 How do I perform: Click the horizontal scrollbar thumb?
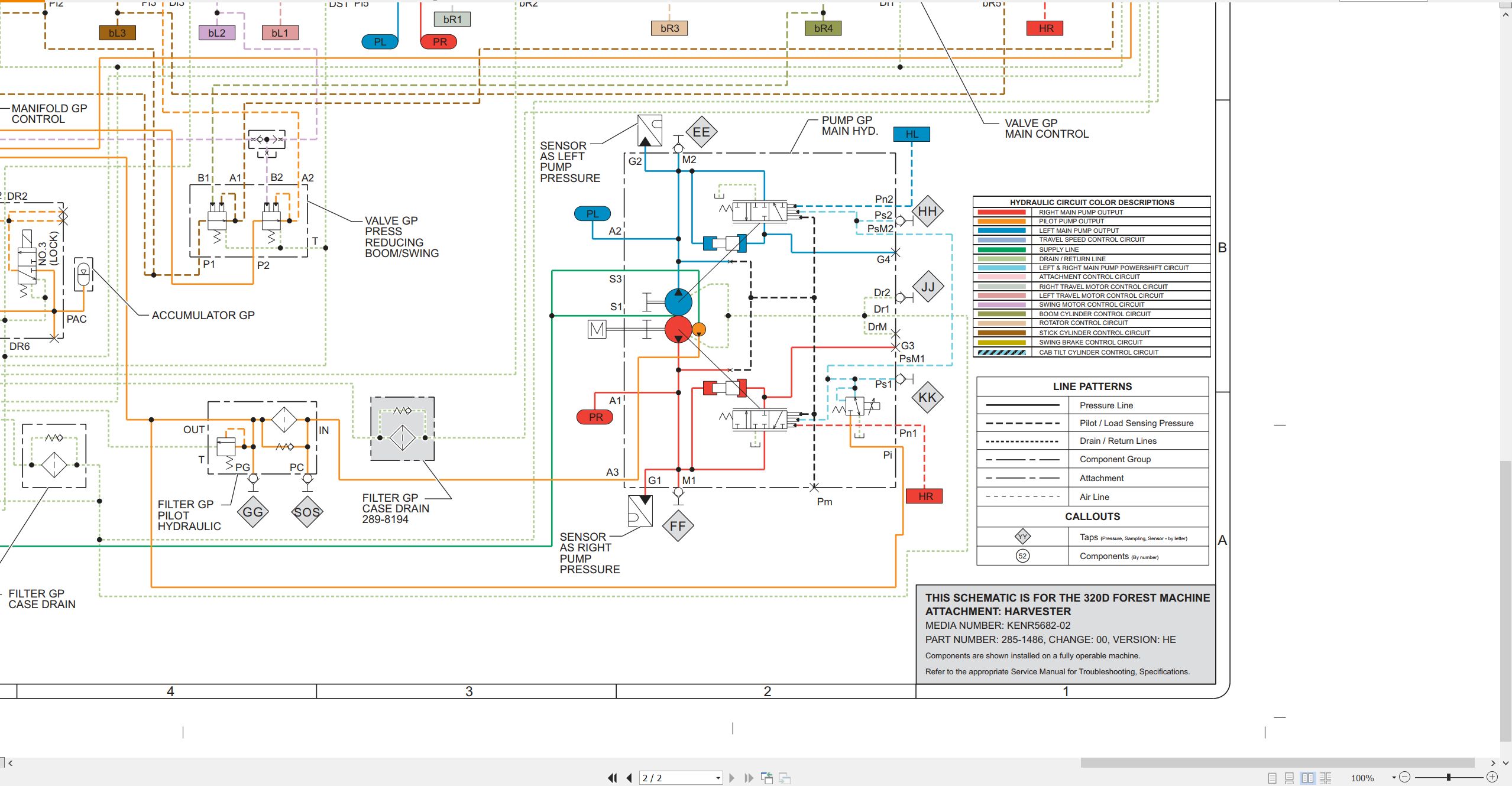click(1277, 763)
